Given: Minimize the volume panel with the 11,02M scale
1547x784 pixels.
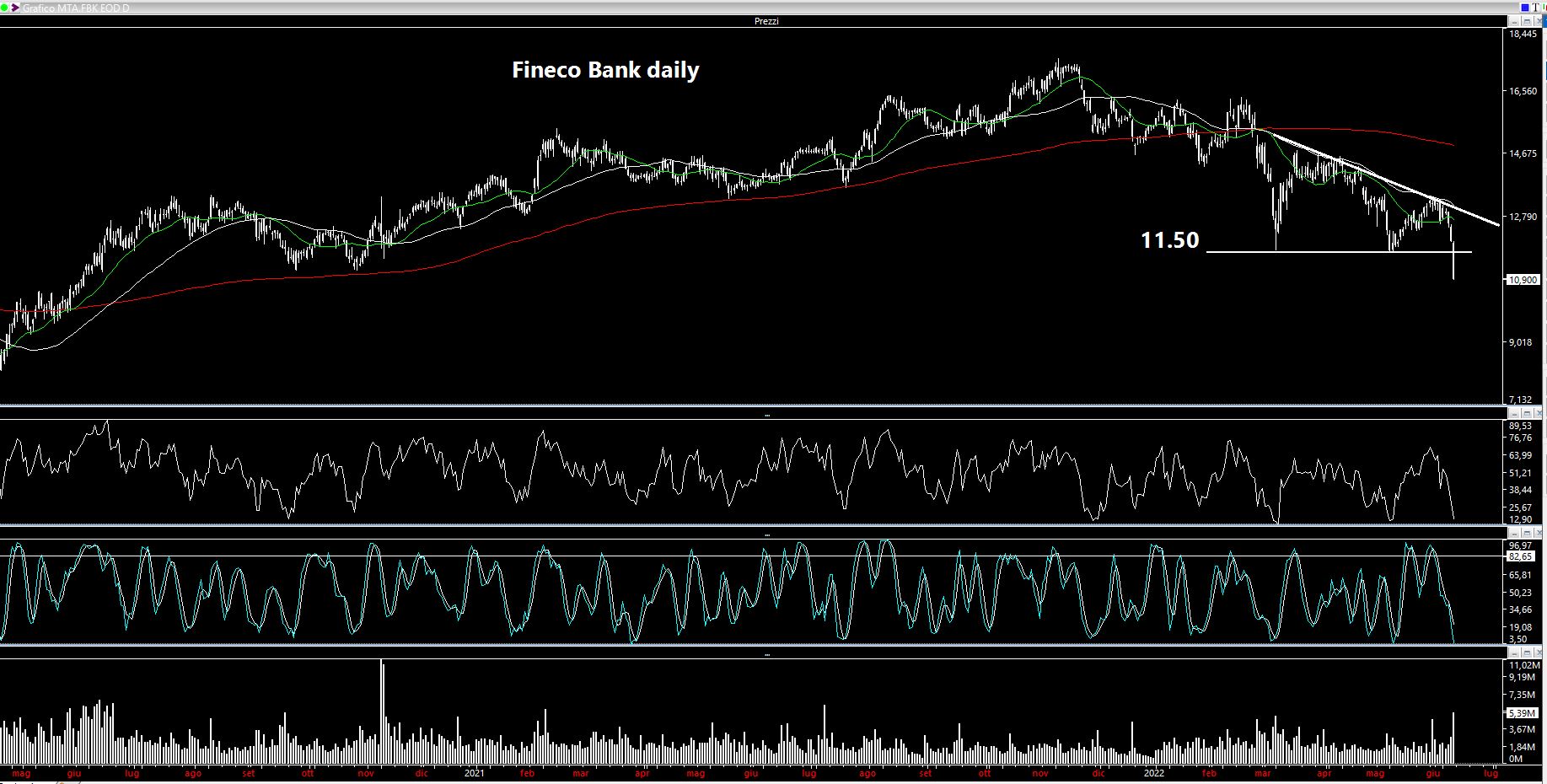Looking at the screenshot, I should (1514, 652).
